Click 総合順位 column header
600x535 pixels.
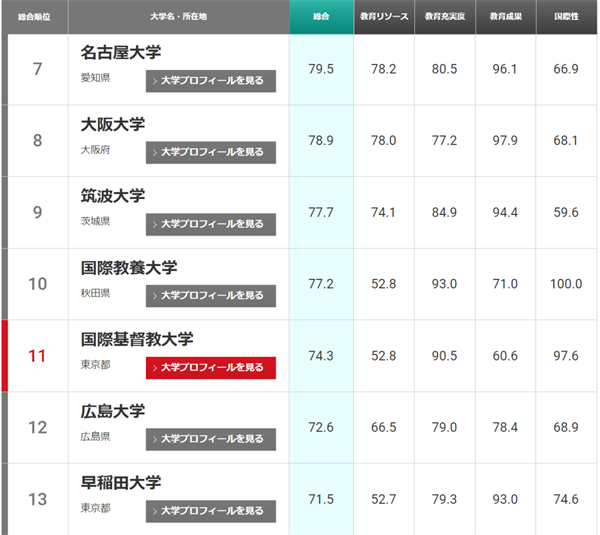pyautogui.click(x=35, y=17)
